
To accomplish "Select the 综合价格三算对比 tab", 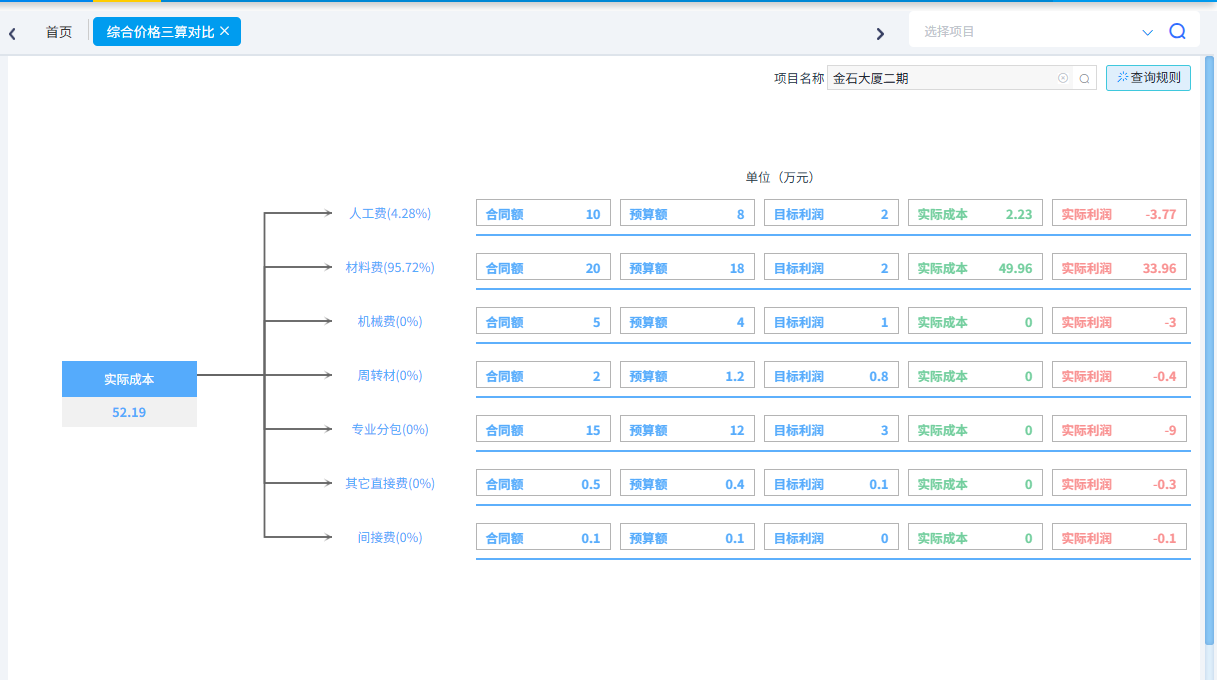I will [x=160, y=32].
